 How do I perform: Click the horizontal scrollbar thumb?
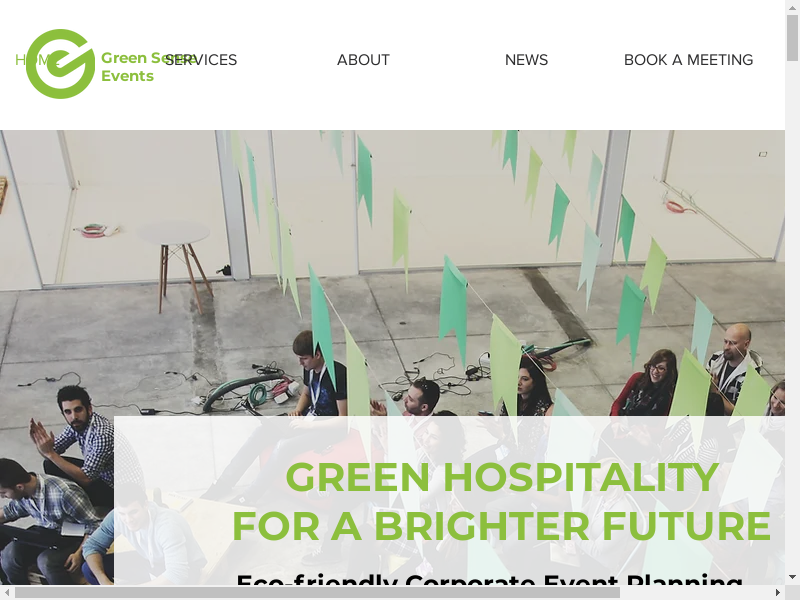(317, 592)
